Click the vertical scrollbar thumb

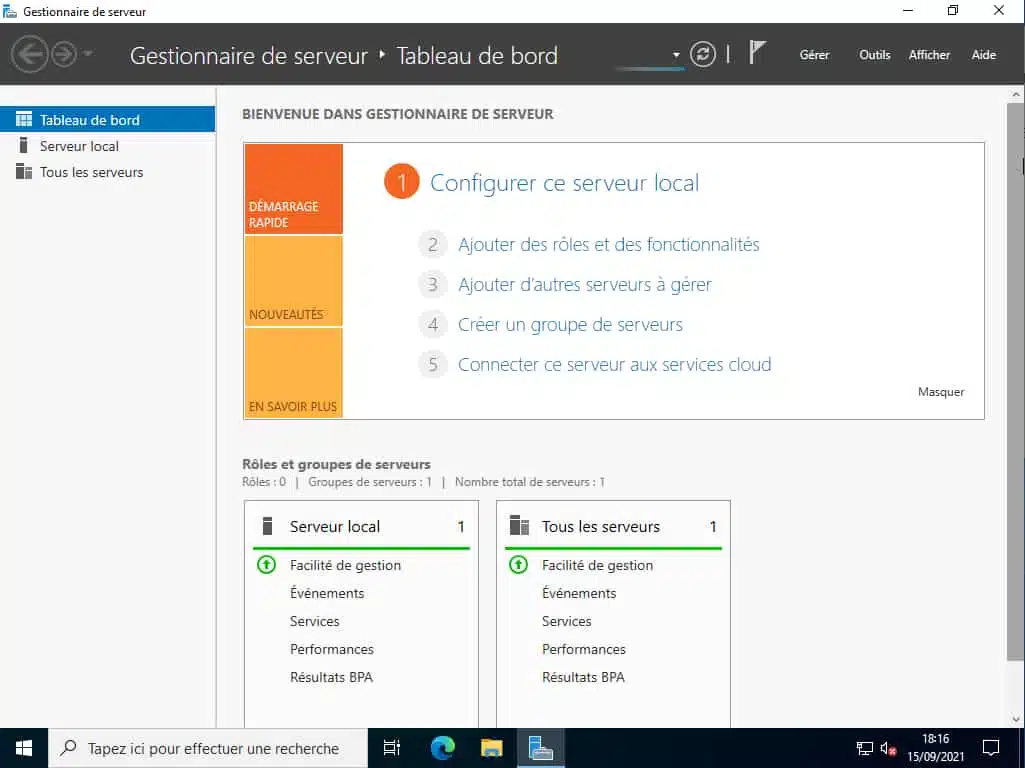(1015, 382)
